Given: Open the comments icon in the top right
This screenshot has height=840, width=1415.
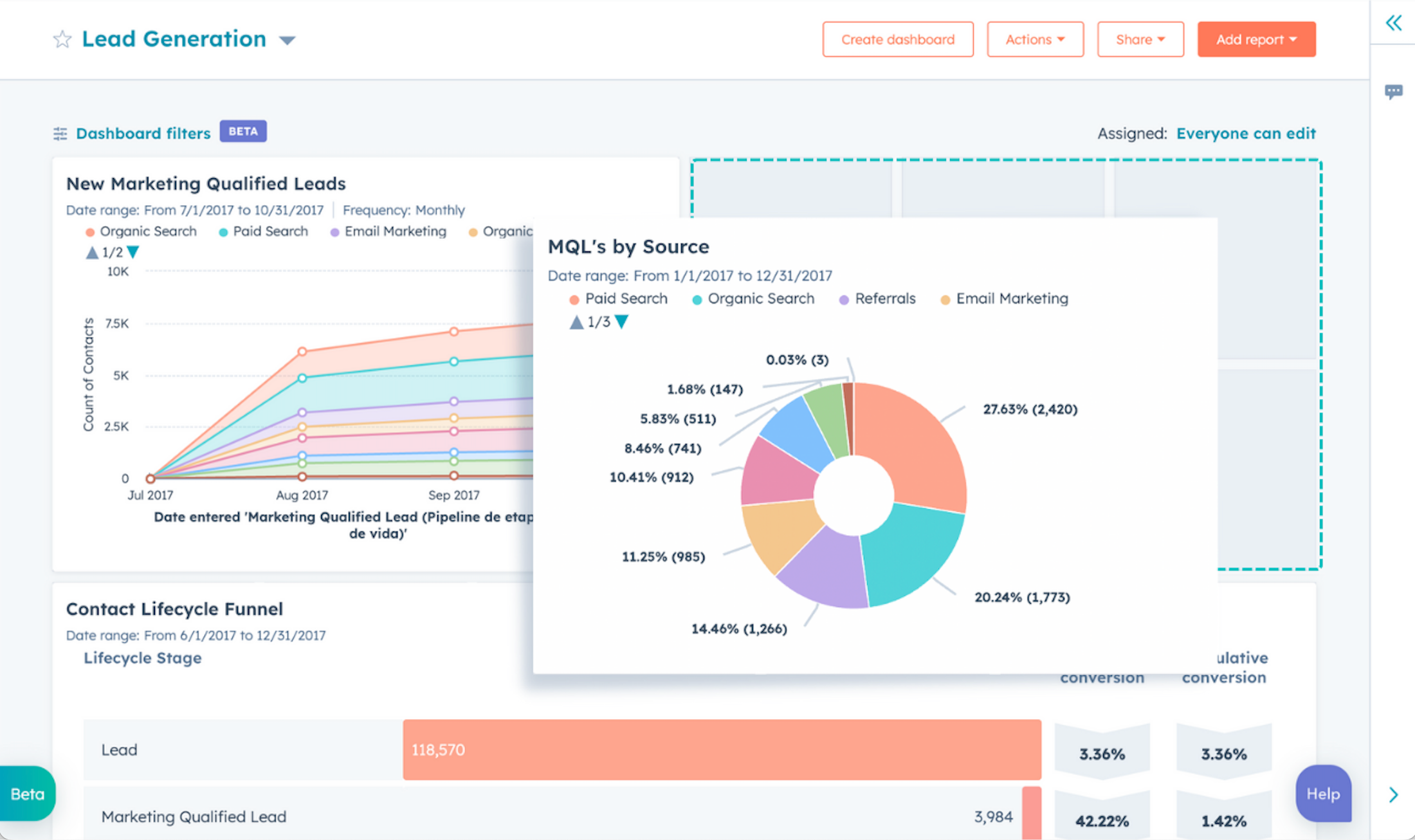Looking at the screenshot, I should (x=1394, y=91).
